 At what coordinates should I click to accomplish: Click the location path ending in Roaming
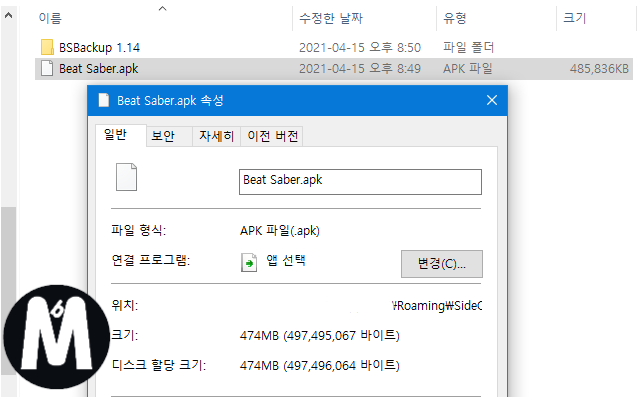click(x=436, y=306)
